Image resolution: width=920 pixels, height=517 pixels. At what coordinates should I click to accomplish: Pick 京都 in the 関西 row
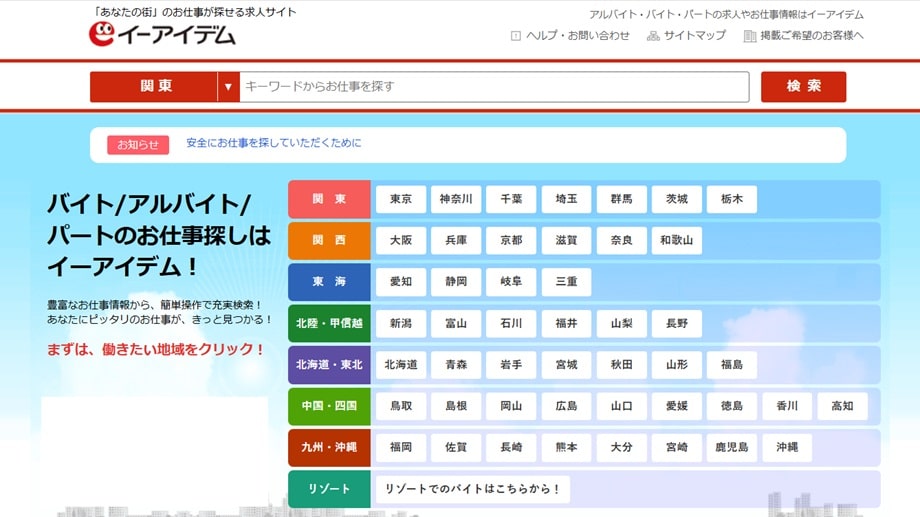tap(511, 241)
